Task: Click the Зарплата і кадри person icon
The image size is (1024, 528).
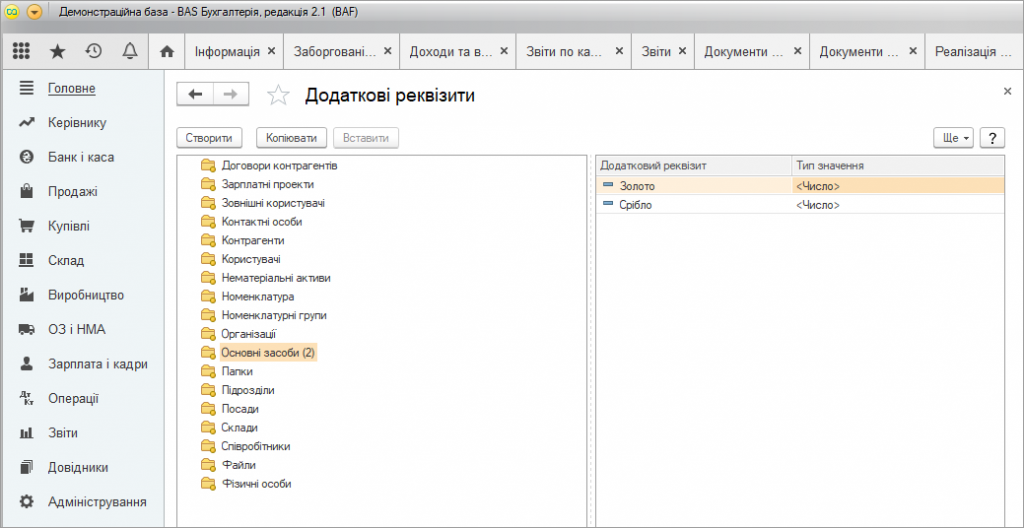Action: tap(26, 364)
